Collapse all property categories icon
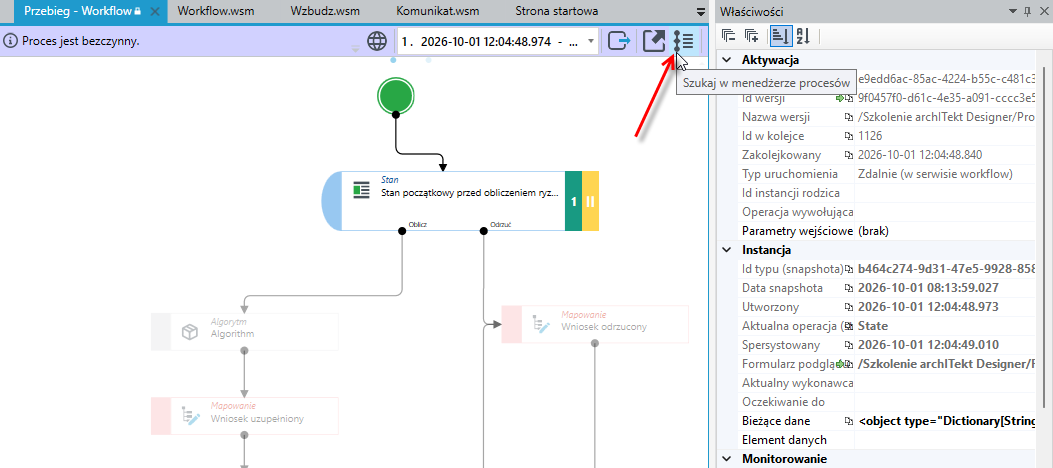 pos(729,36)
